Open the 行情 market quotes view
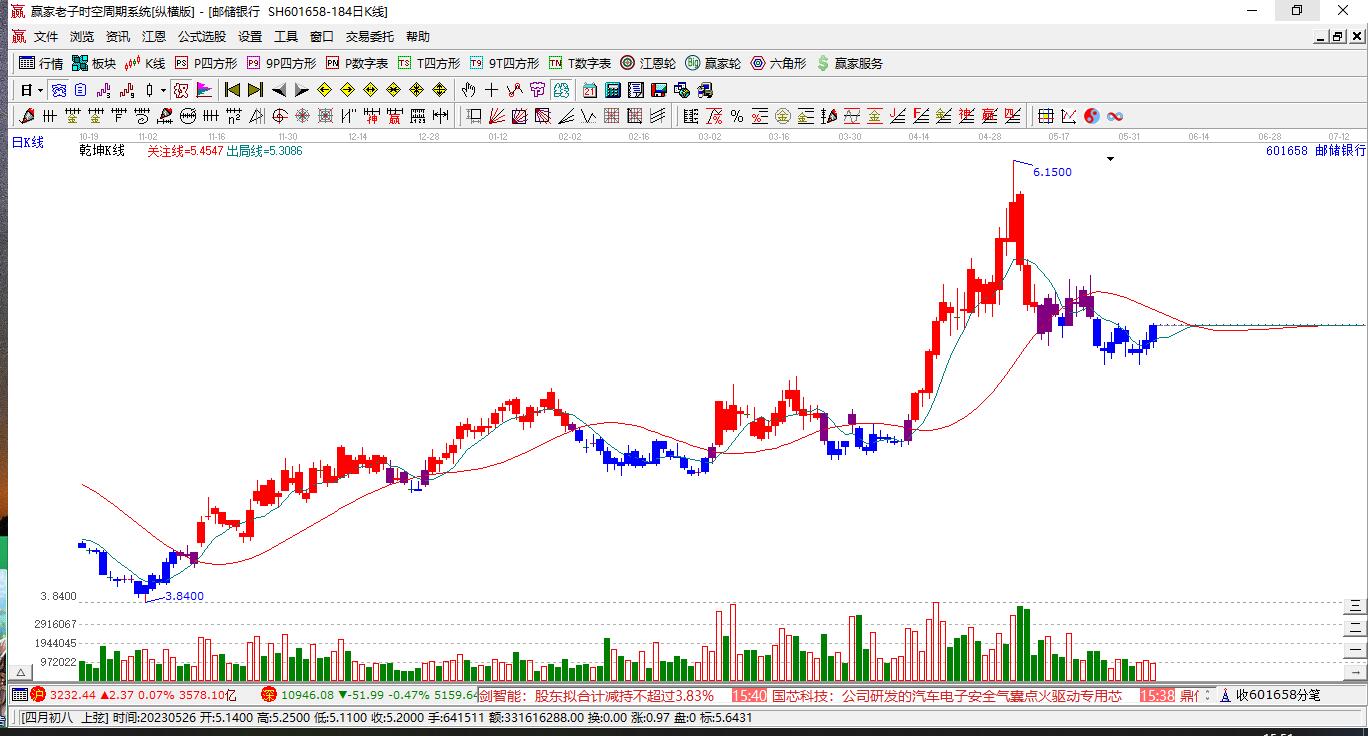This screenshot has width=1368, height=736. [41, 63]
